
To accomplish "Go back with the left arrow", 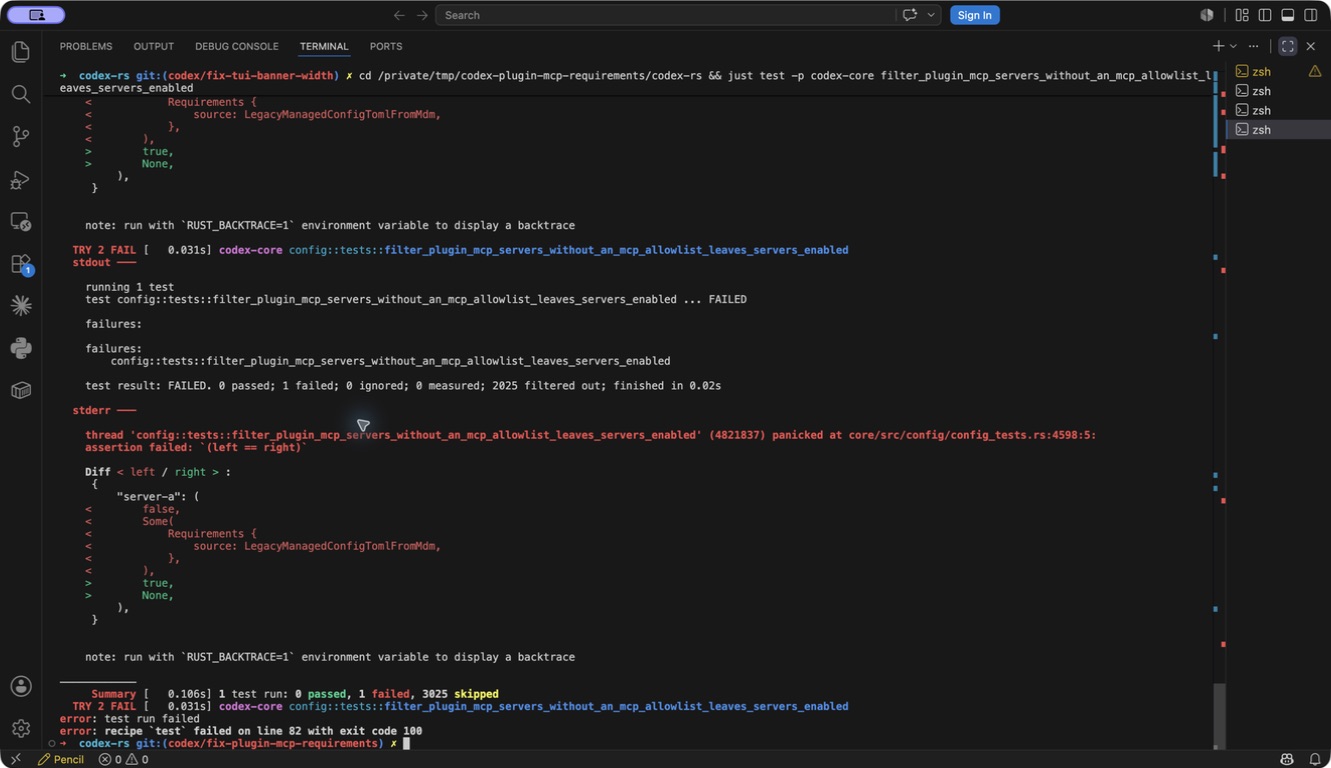I will coord(399,15).
